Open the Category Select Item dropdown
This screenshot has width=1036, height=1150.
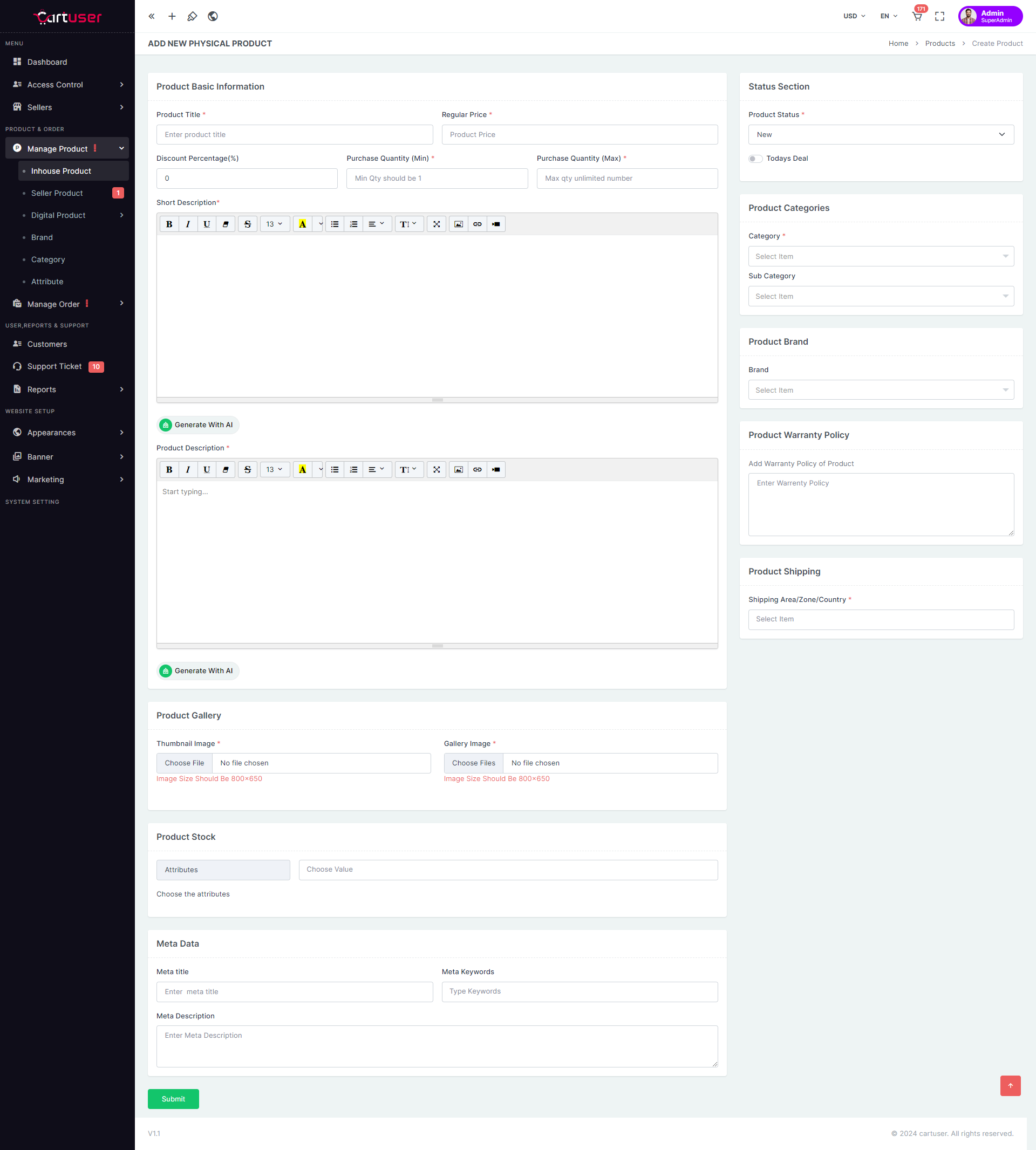coord(881,257)
